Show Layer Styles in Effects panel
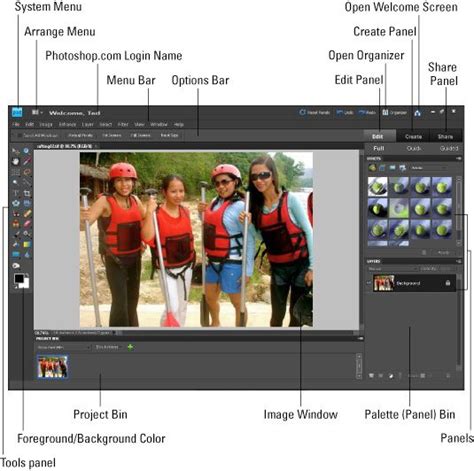 382,168
